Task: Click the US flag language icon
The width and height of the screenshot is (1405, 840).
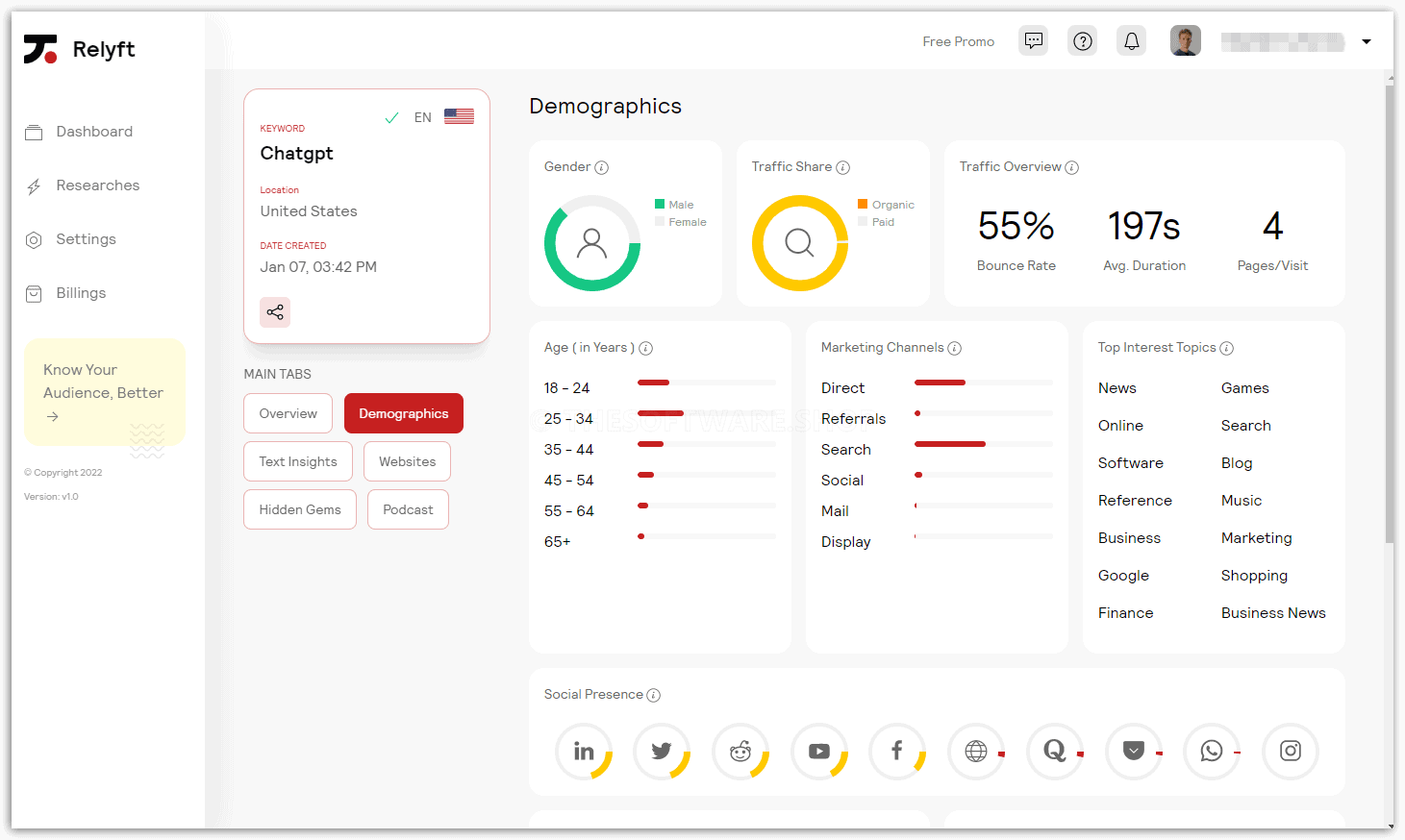Action: (459, 116)
